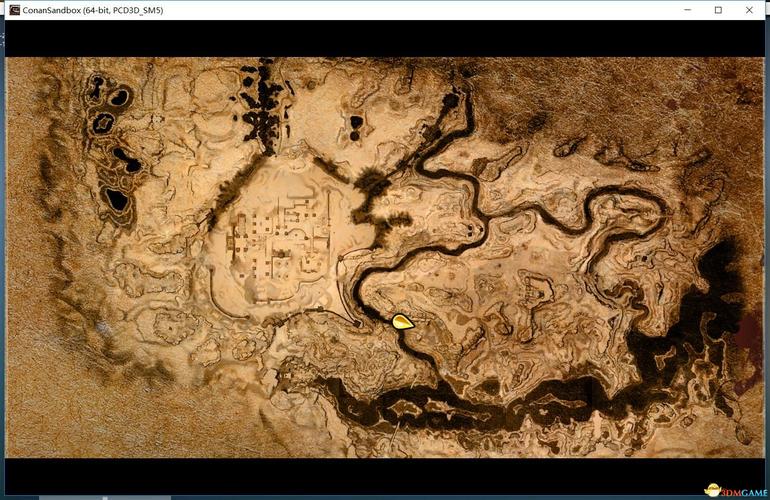Click the ConanSandbox app icon in title bar
Viewport: 770px width, 500px height.
point(15,10)
